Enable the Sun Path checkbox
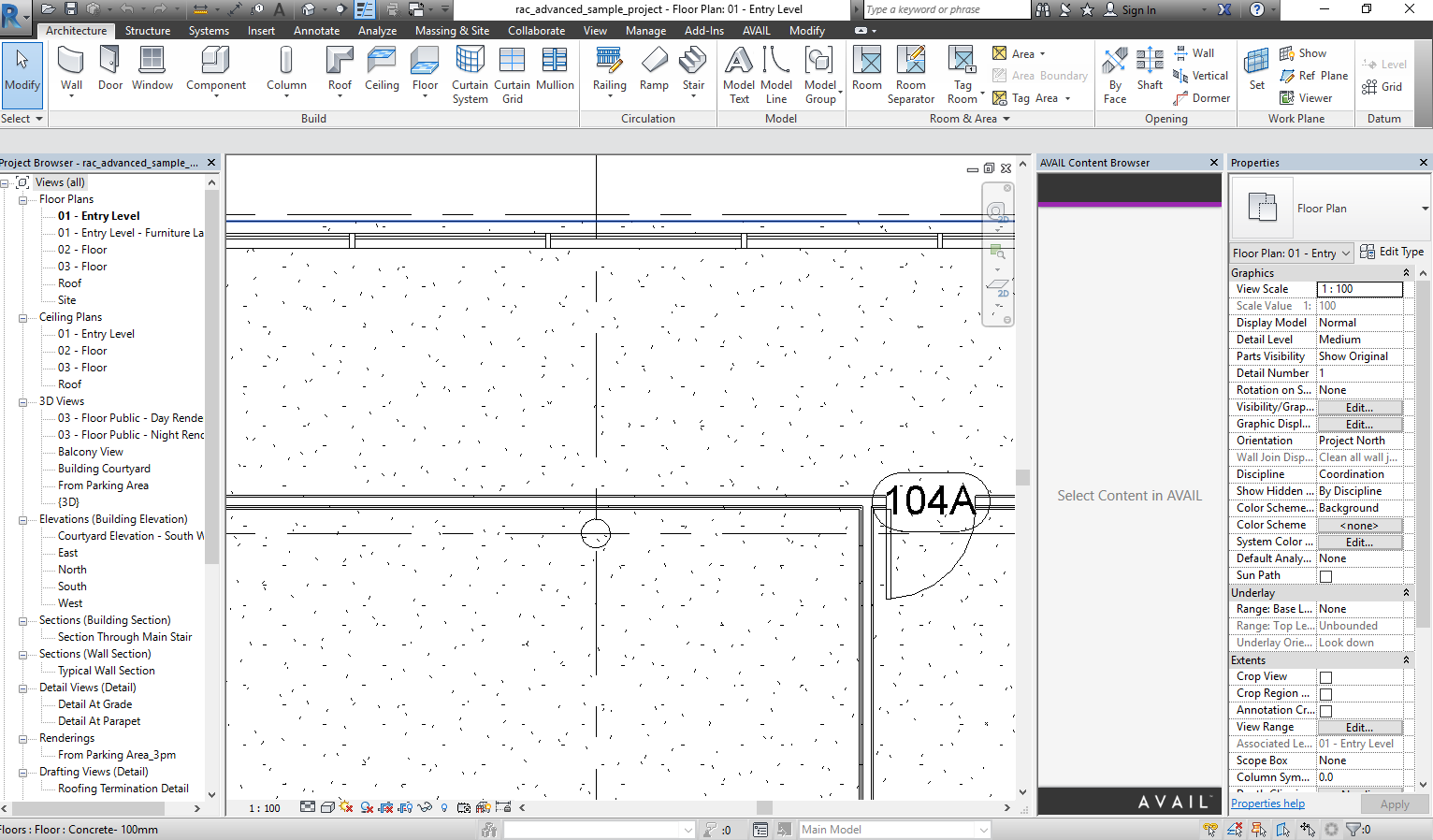 point(1324,575)
